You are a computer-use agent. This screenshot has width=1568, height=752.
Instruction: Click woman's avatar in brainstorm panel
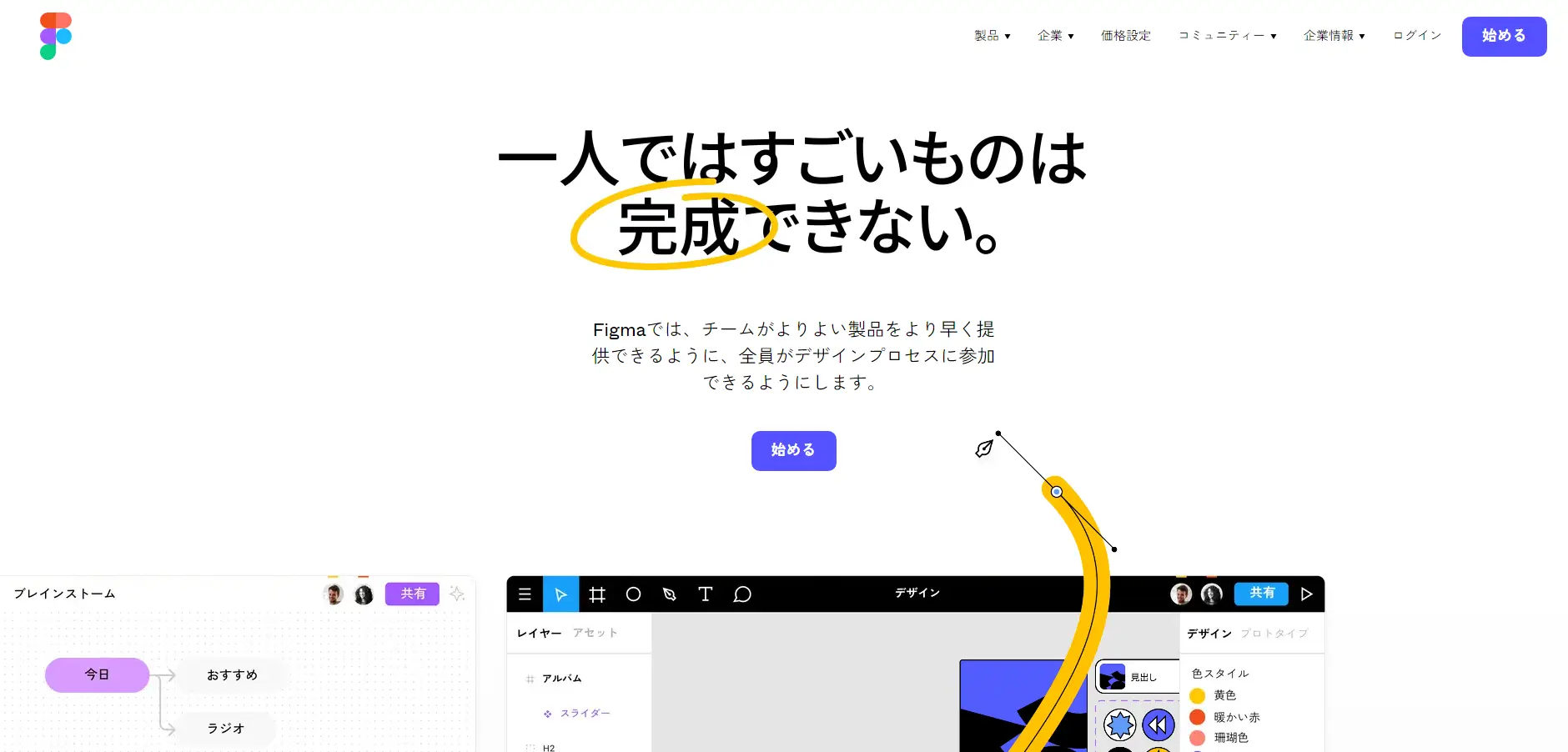click(364, 594)
